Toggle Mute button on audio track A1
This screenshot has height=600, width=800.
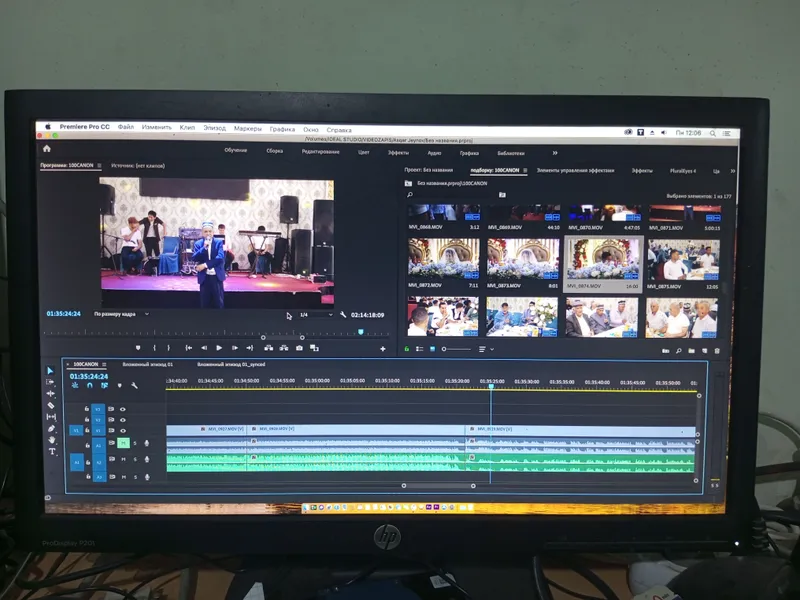pyautogui.click(x=123, y=443)
